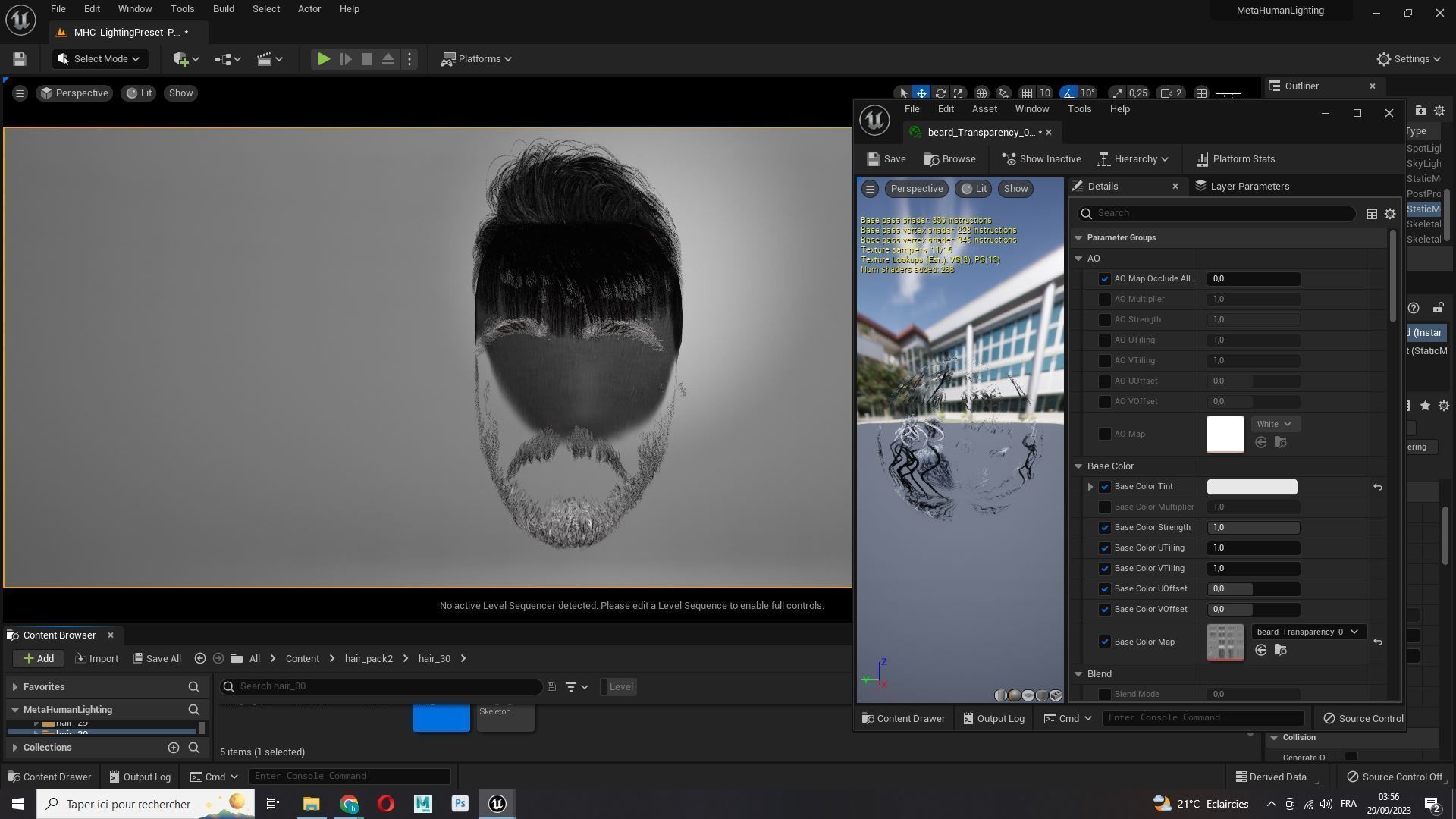This screenshot has height=819, width=1456.
Task: Click the Search hair_30 input field
Action: click(387, 686)
